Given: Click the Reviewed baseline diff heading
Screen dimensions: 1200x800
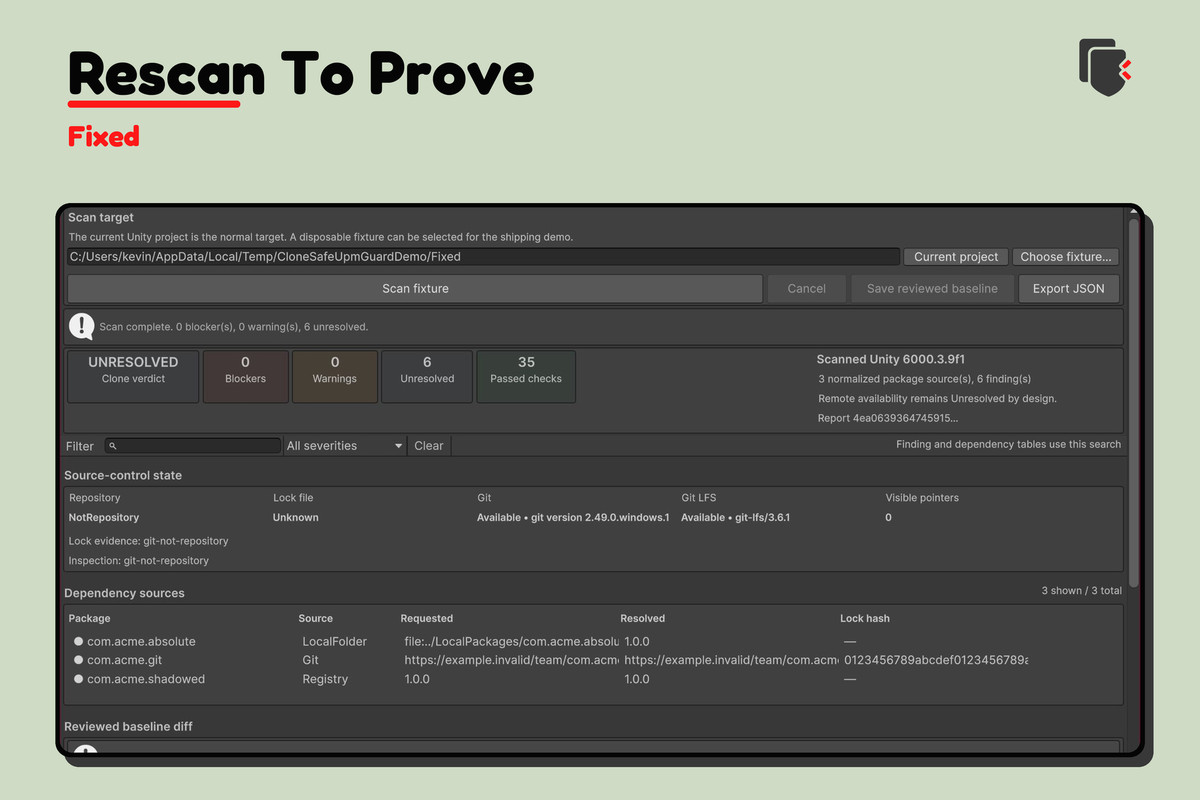Looking at the screenshot, I should coord(128,727).
